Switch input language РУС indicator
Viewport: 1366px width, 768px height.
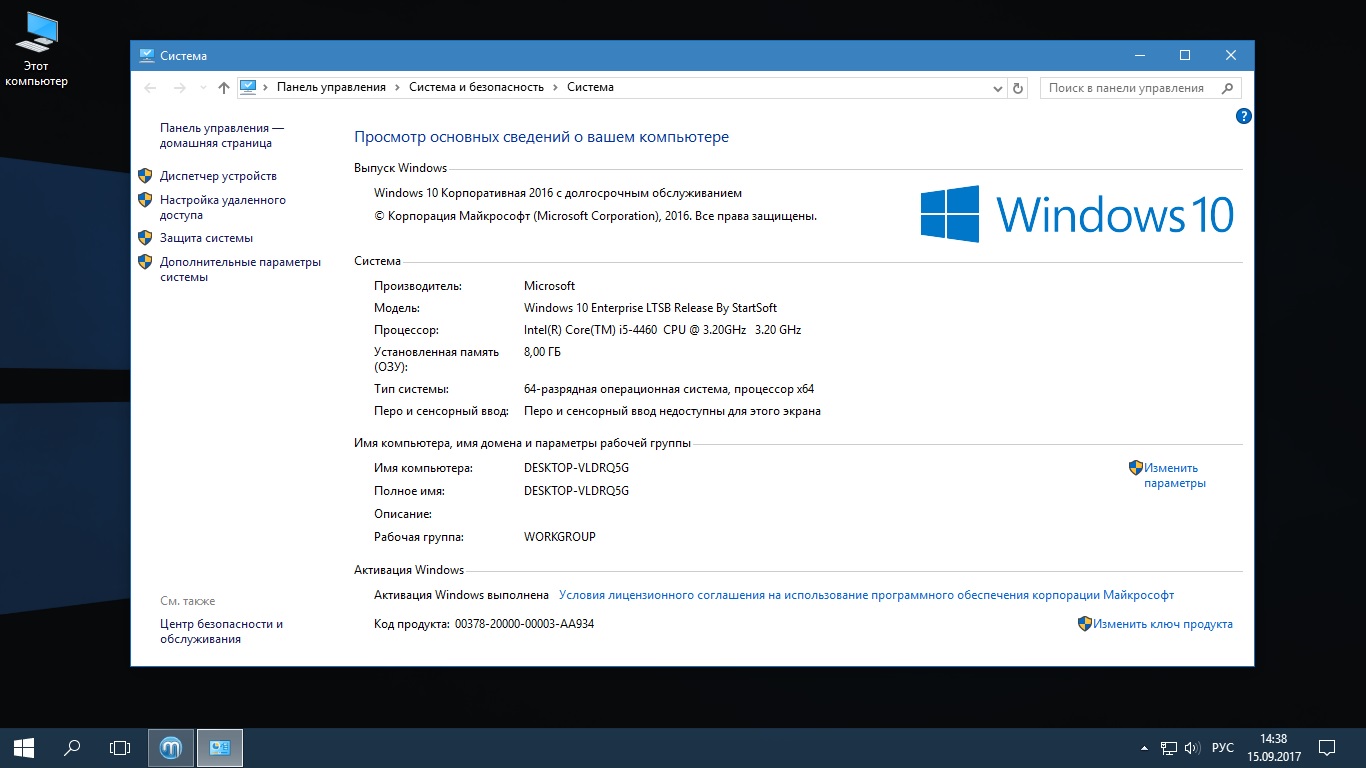pyautogui.click(x=1222, y=748)
